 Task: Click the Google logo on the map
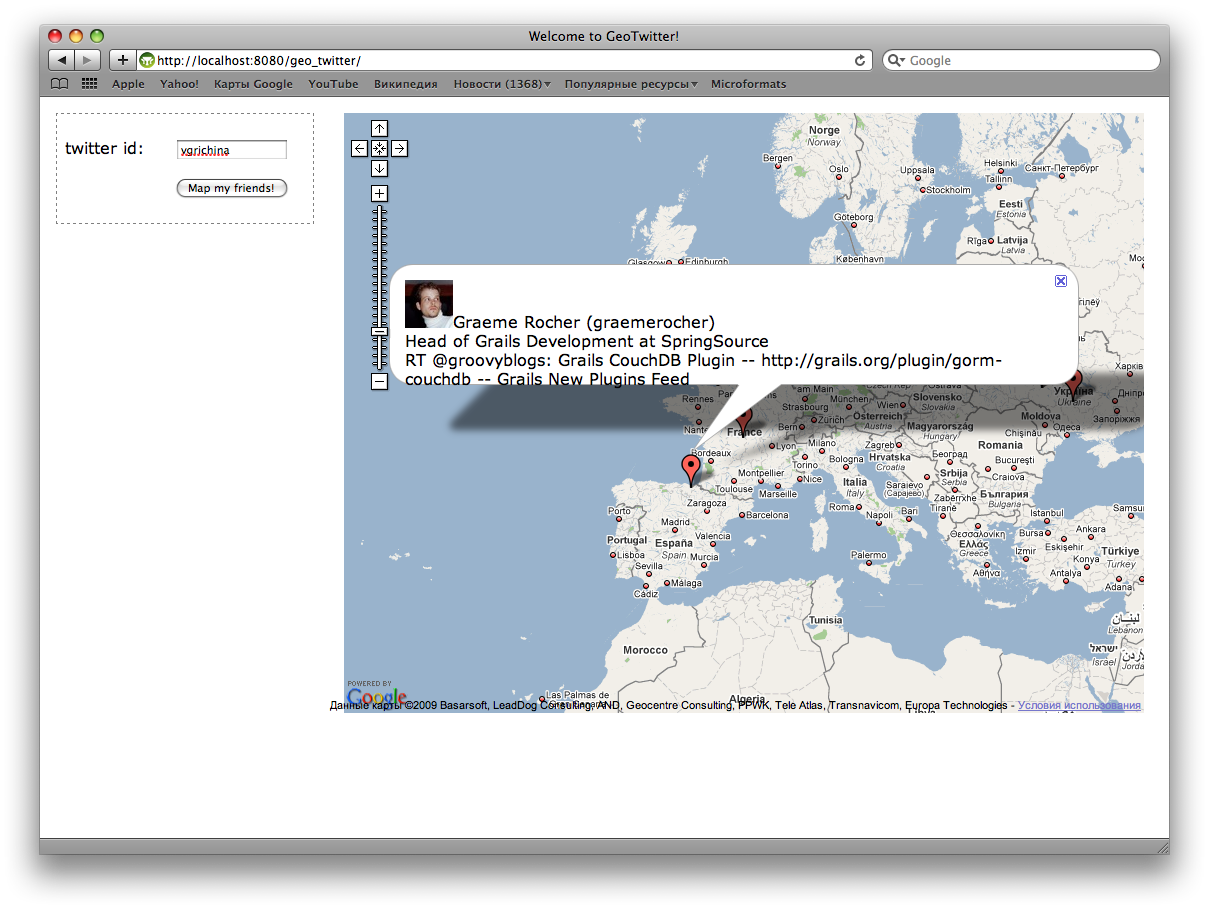377,696
